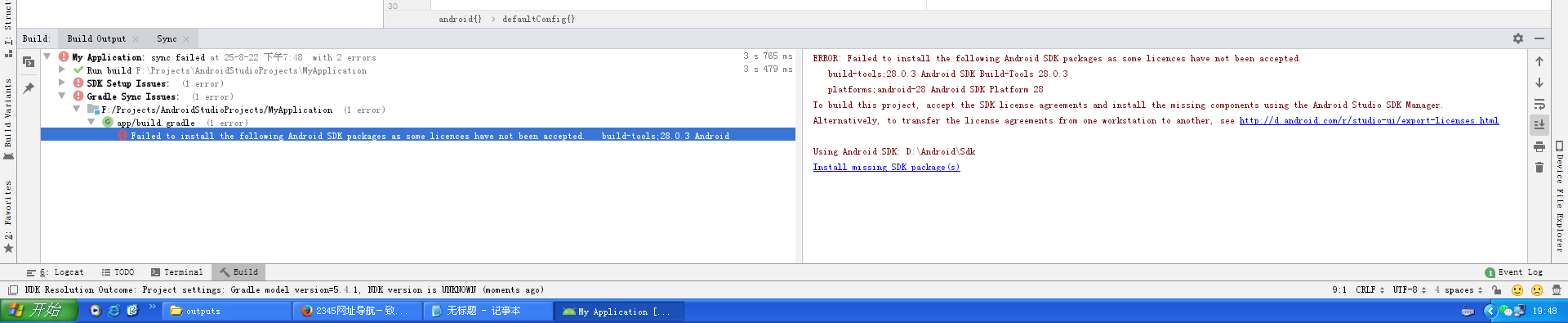The image size is (1568, 323).
Task: Expand hidden system tray icons arrow
Action: (1490, 311)
